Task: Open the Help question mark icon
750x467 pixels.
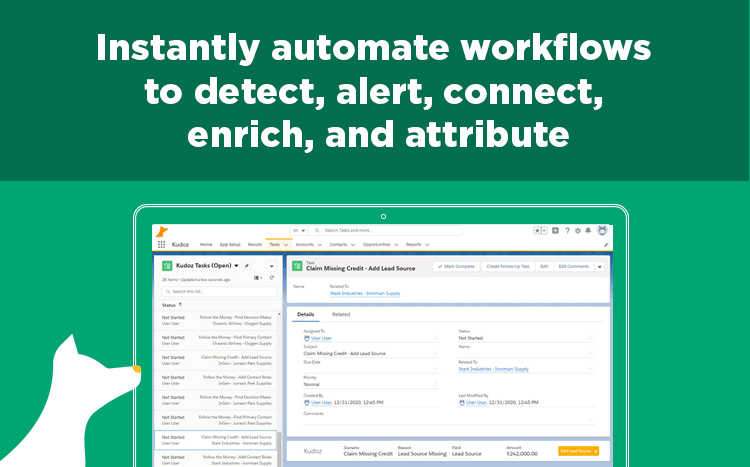Action: click(567, 231)
